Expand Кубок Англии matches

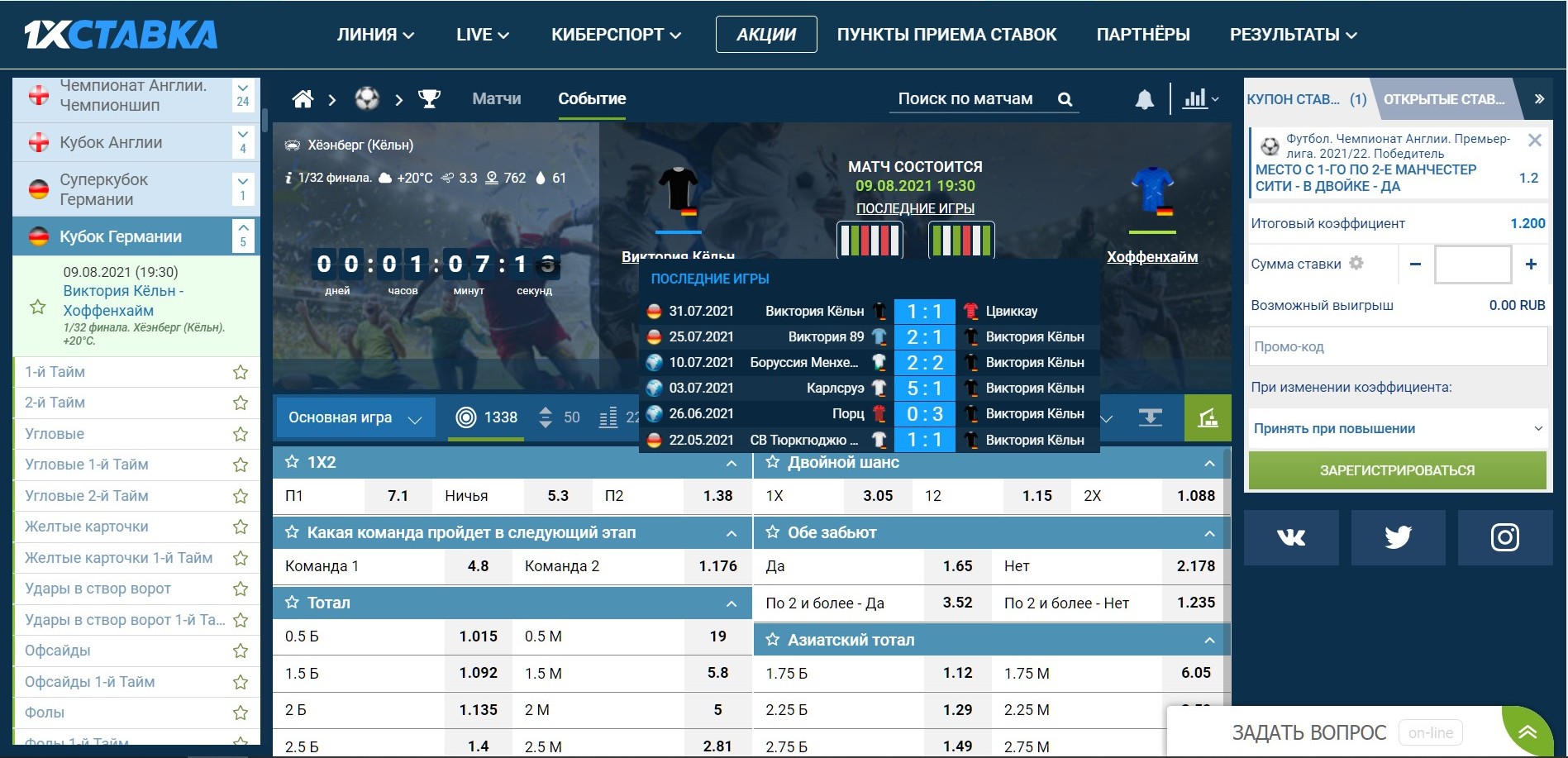(243, 142)
